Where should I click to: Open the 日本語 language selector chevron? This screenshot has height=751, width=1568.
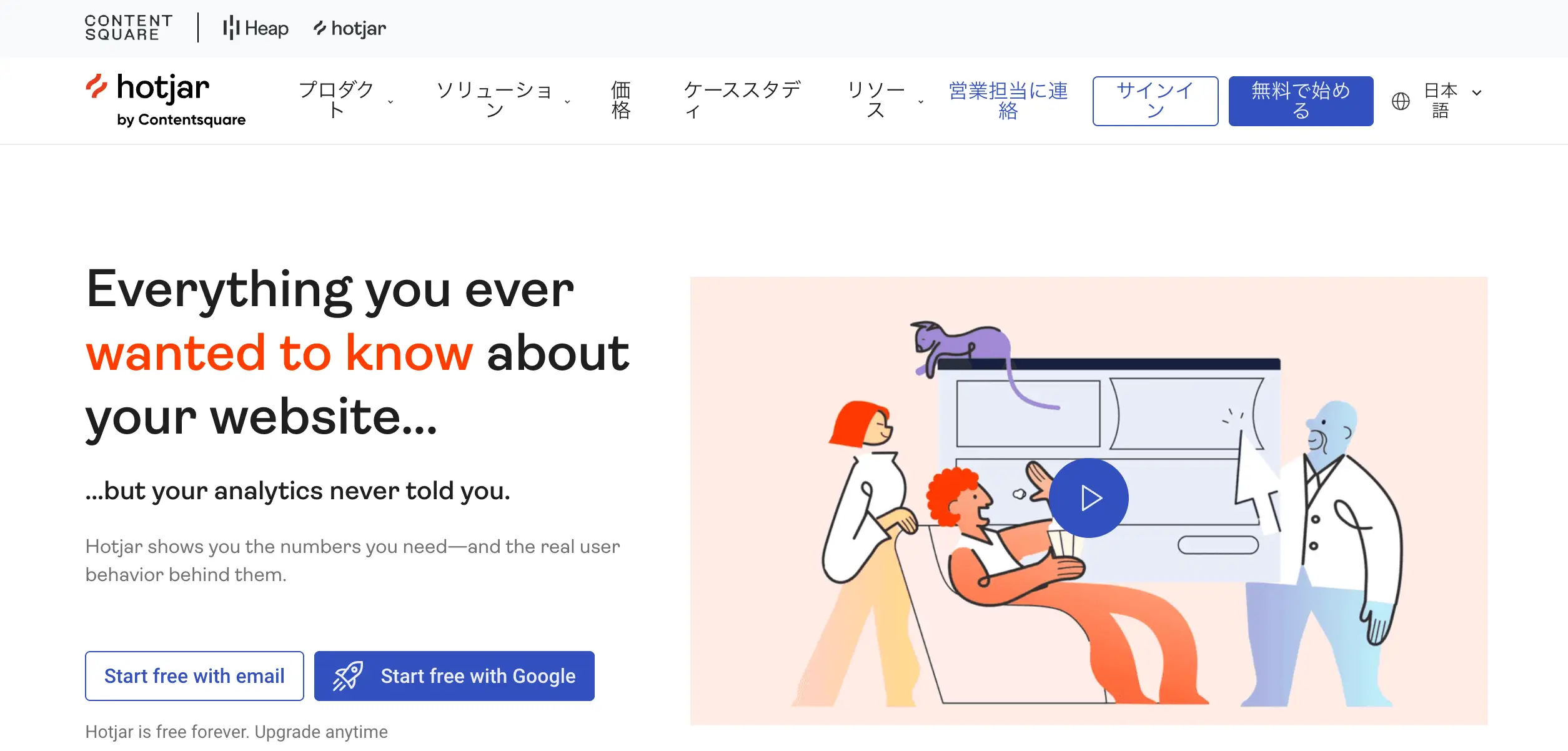coord(1477,92)
